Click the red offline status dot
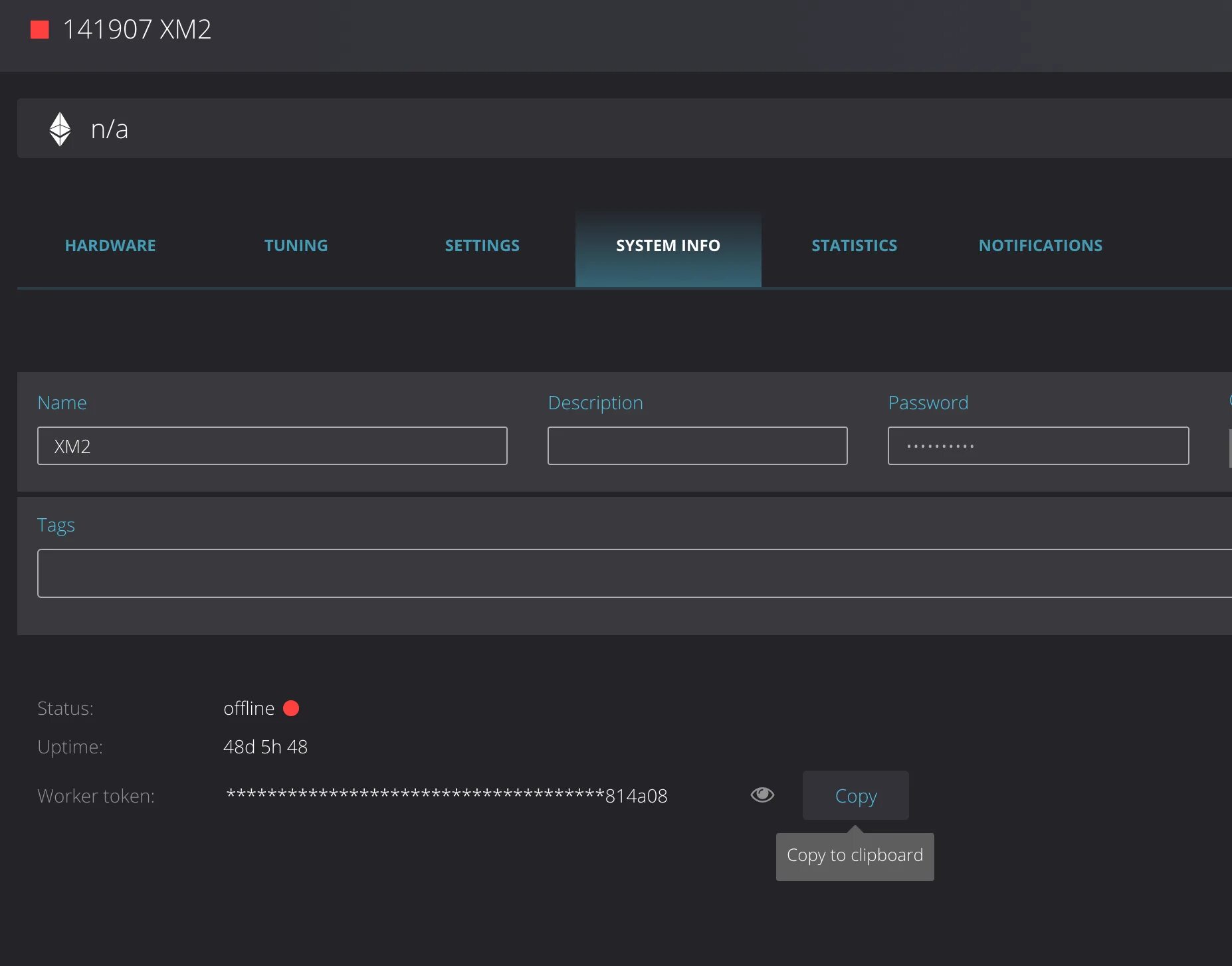Screen dimensions: 1232x966 [x=291, y=708]
